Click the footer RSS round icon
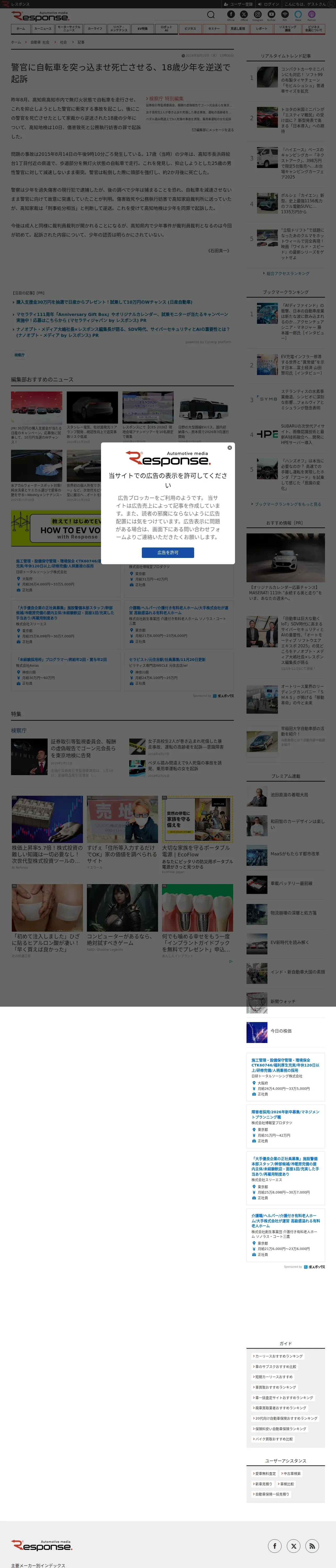Viewport: 336px width, 1568px height. click(x=312, y=1546)
